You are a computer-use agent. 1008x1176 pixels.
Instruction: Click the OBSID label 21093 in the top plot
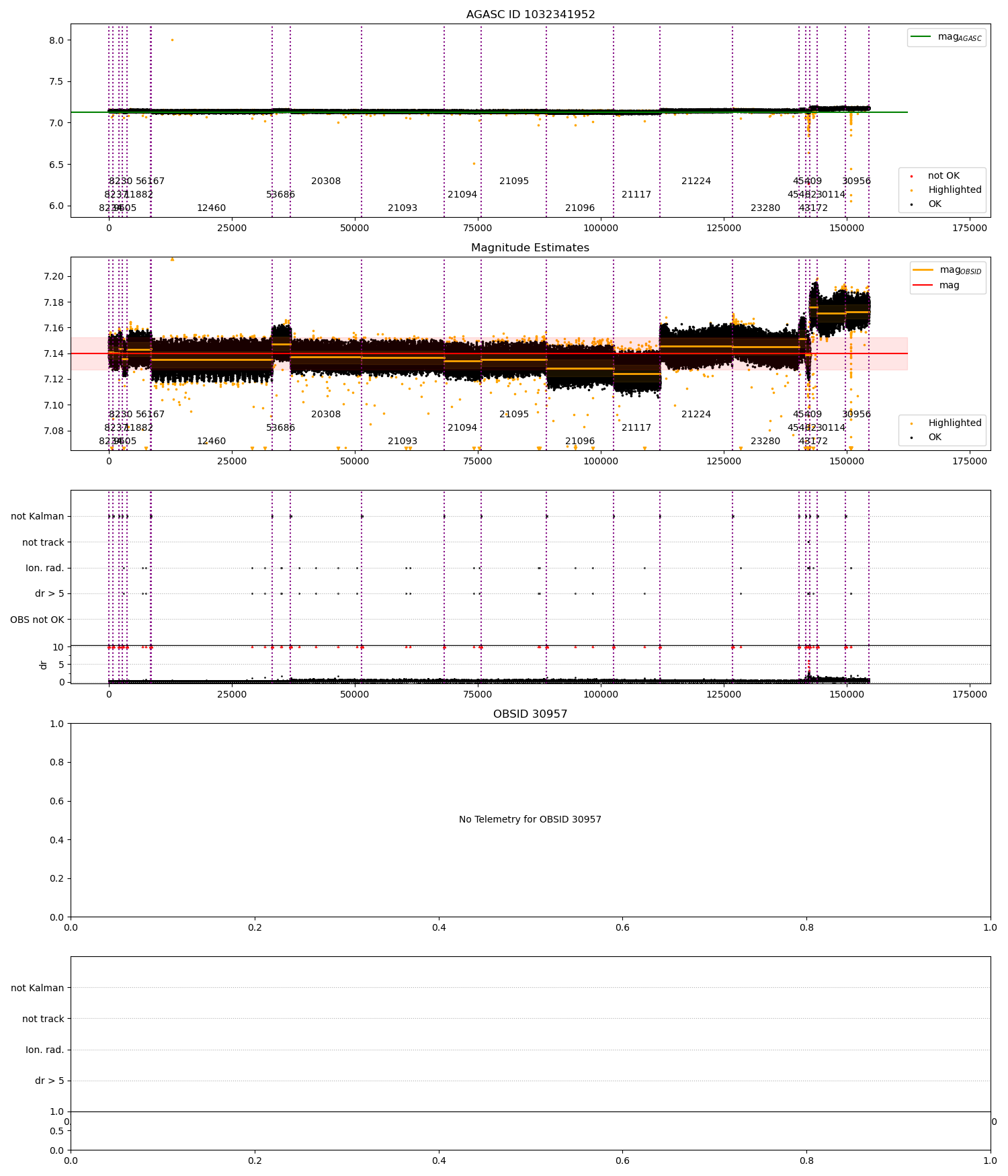pos(403,208)
